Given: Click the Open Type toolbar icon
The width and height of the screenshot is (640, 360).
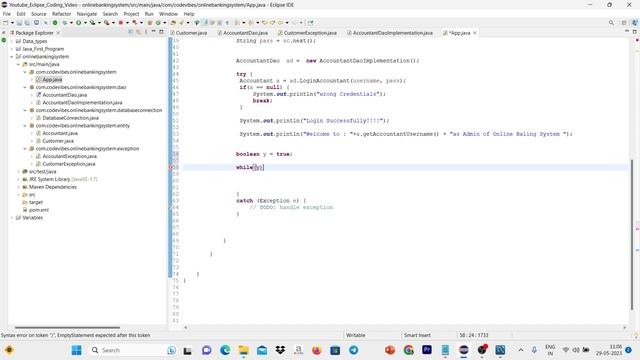Looking at the screenshot, I should tap(173, 23).
